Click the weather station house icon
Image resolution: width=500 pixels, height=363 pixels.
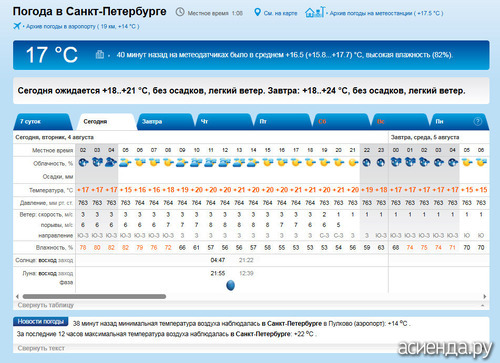tap(314, 12)
